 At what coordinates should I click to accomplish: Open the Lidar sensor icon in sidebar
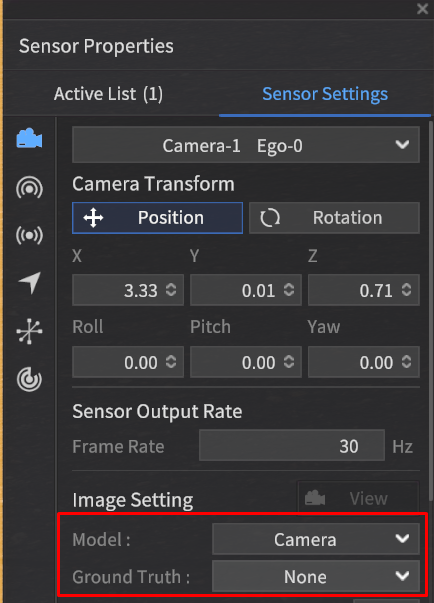click(29, 187)
